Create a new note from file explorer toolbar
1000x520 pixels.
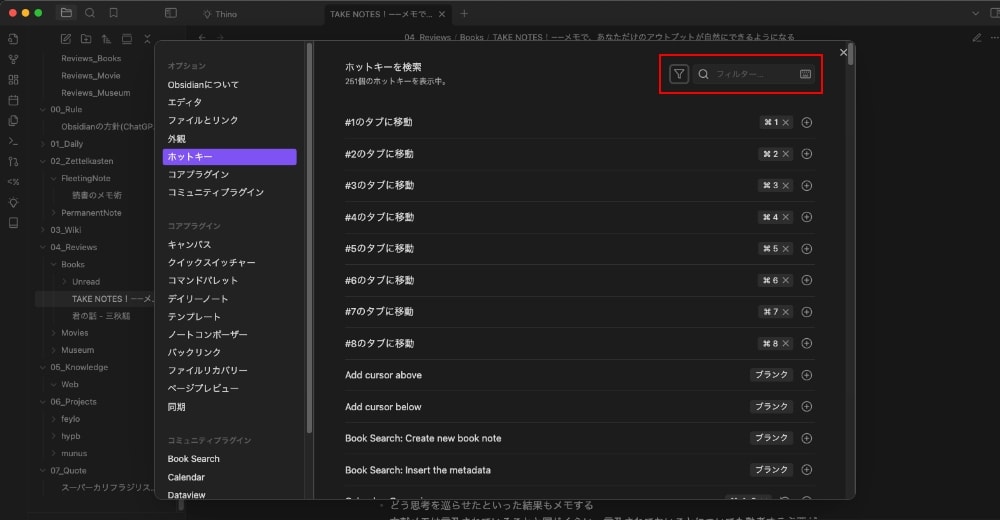(66, 39)
